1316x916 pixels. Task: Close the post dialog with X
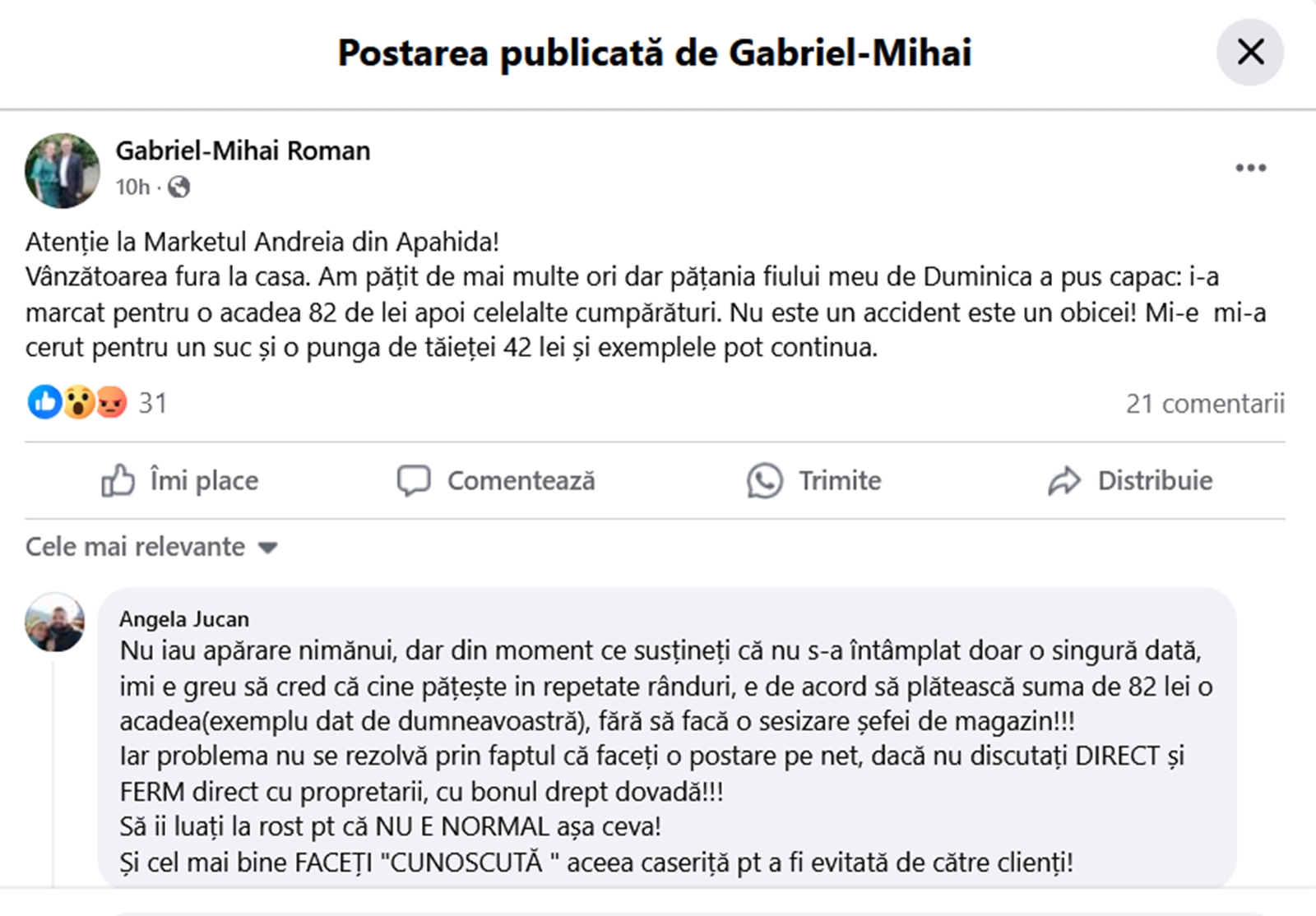pyautogui.click(x=1249, y=53)
